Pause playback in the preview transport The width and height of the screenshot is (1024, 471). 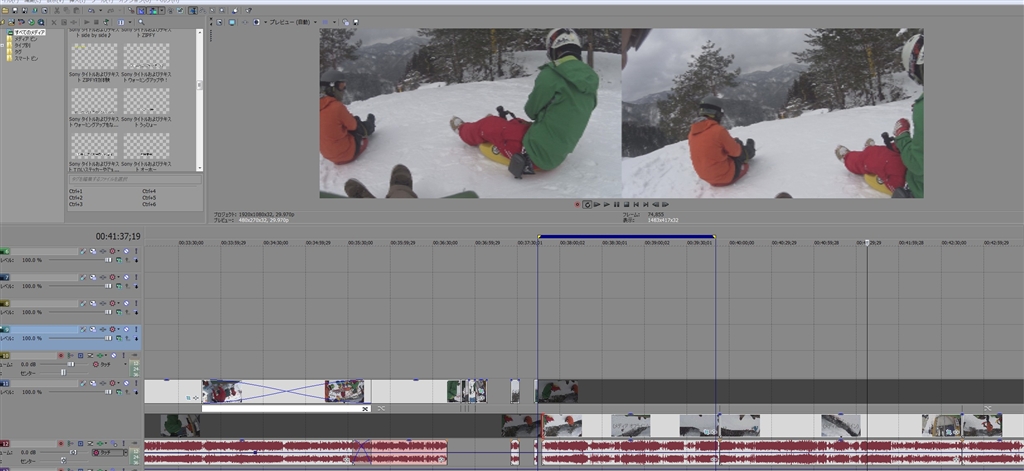click(x=616, y=204)
